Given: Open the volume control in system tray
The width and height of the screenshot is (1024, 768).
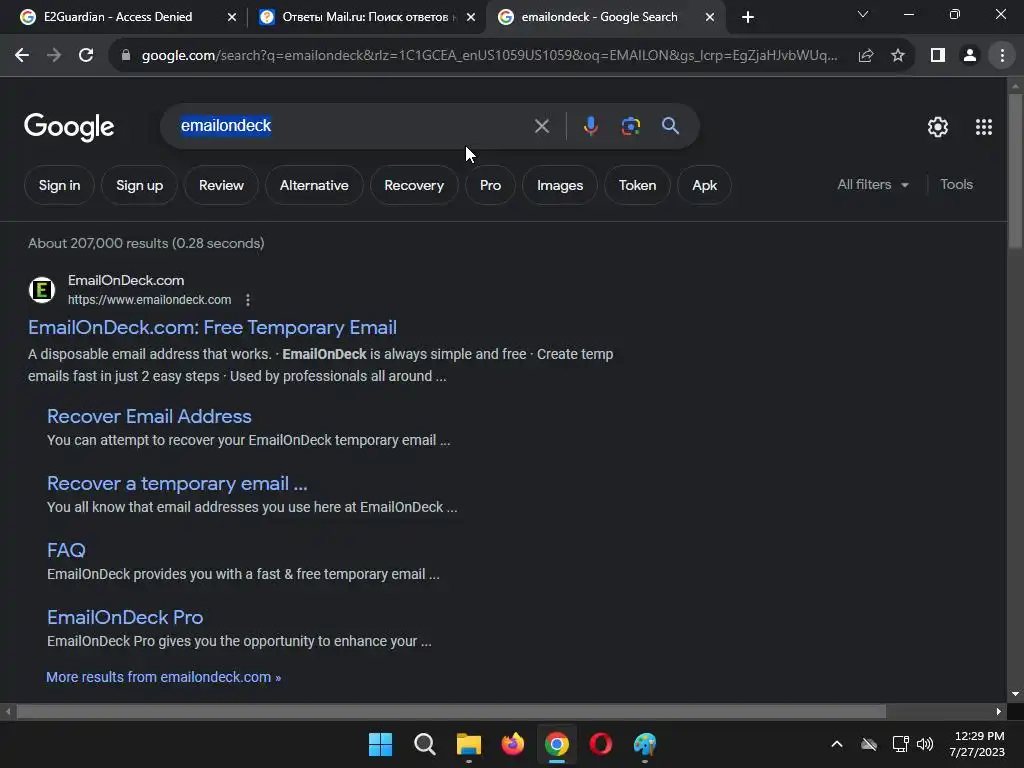Looking at the screenshot, I should pos(925,744).
